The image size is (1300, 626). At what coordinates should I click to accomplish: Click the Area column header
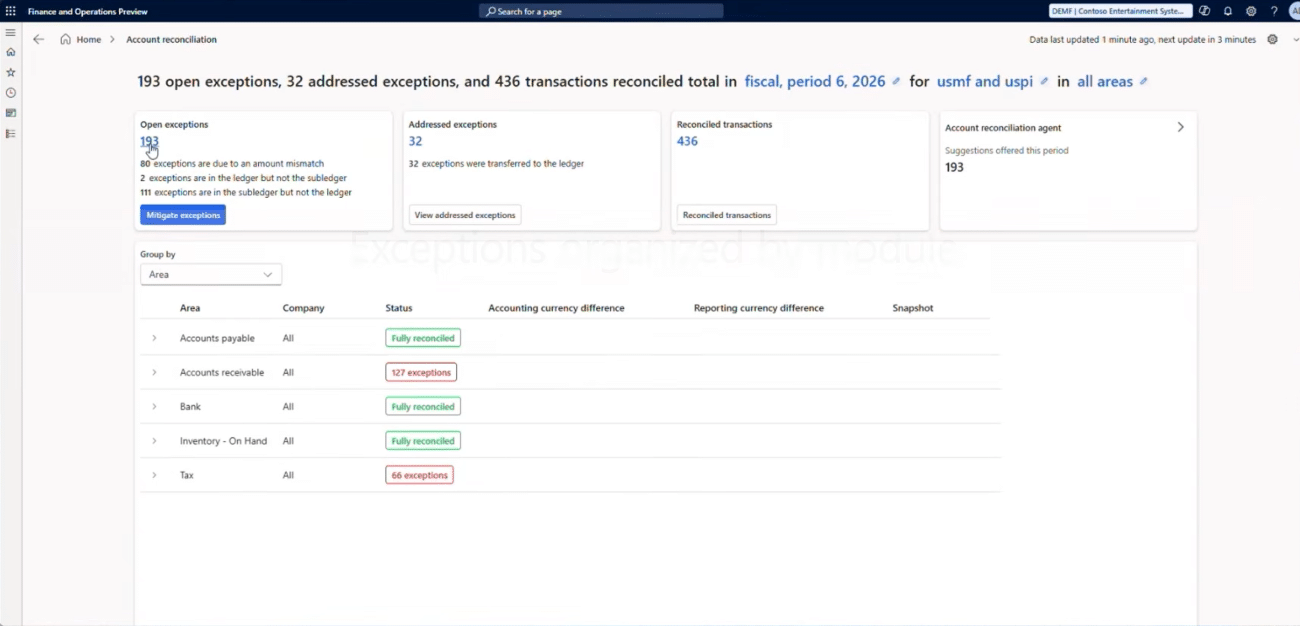[x=190, y=308]
